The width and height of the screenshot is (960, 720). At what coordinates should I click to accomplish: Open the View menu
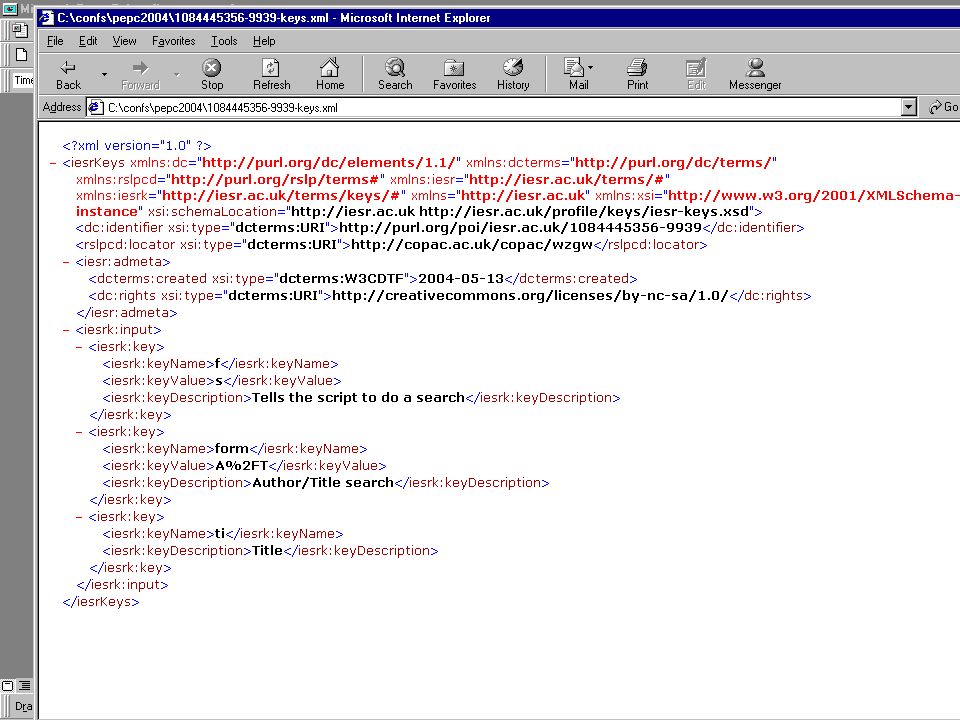[124, 41]
